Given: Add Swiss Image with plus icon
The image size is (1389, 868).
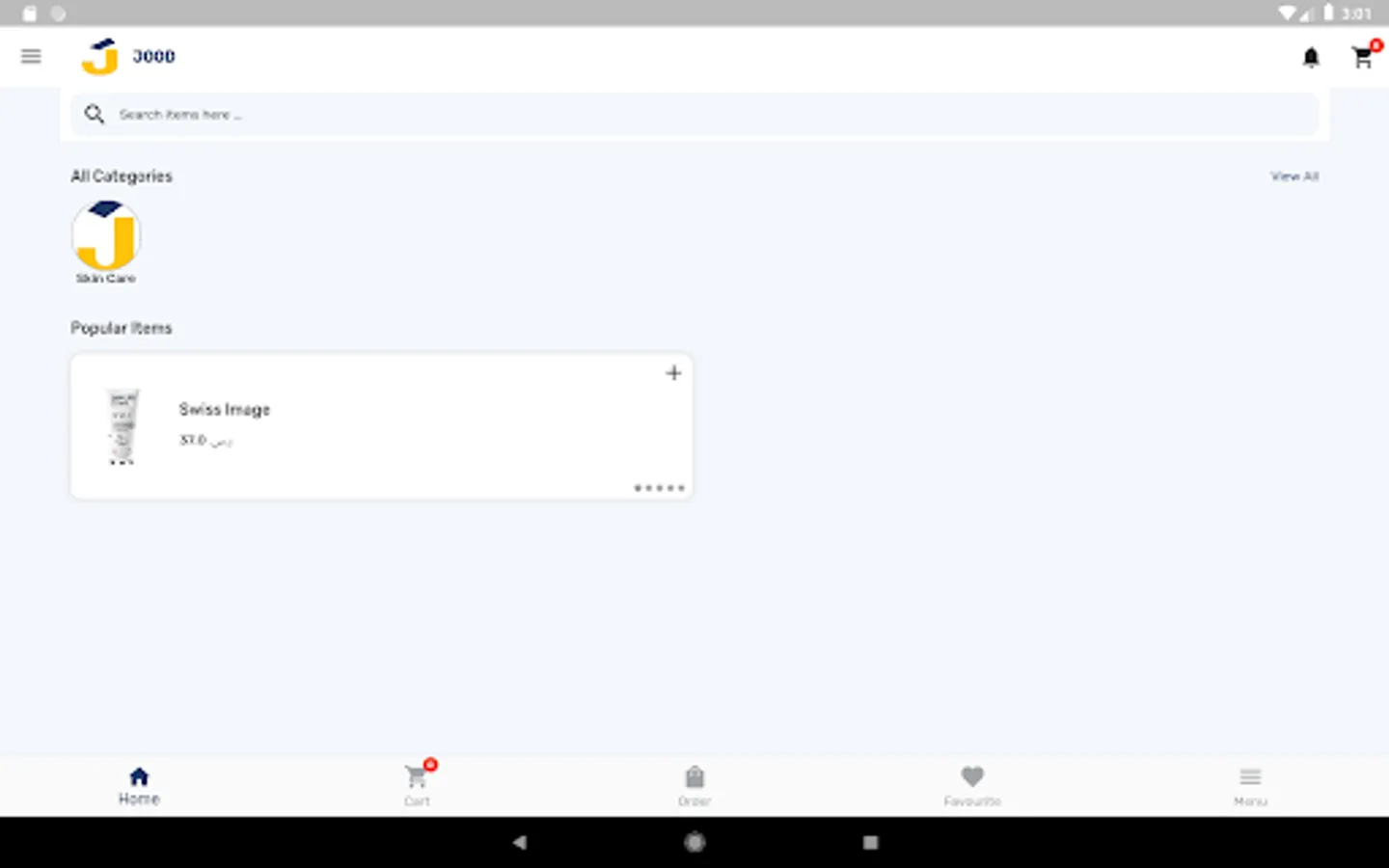Looking at the screenshot, I should pos(673,373).
